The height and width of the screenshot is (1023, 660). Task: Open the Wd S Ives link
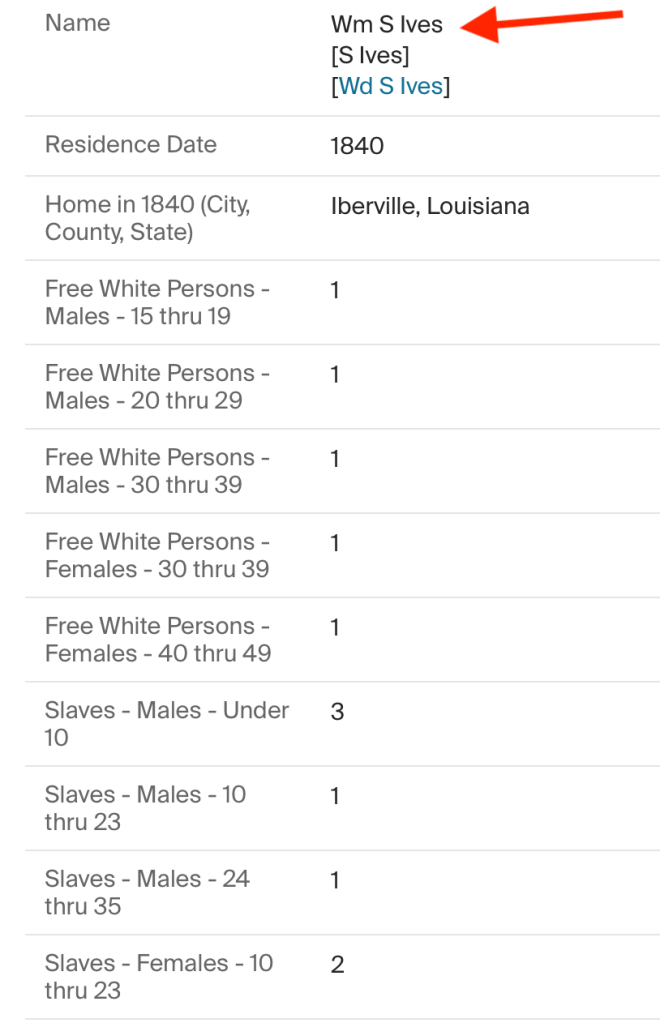391,86
